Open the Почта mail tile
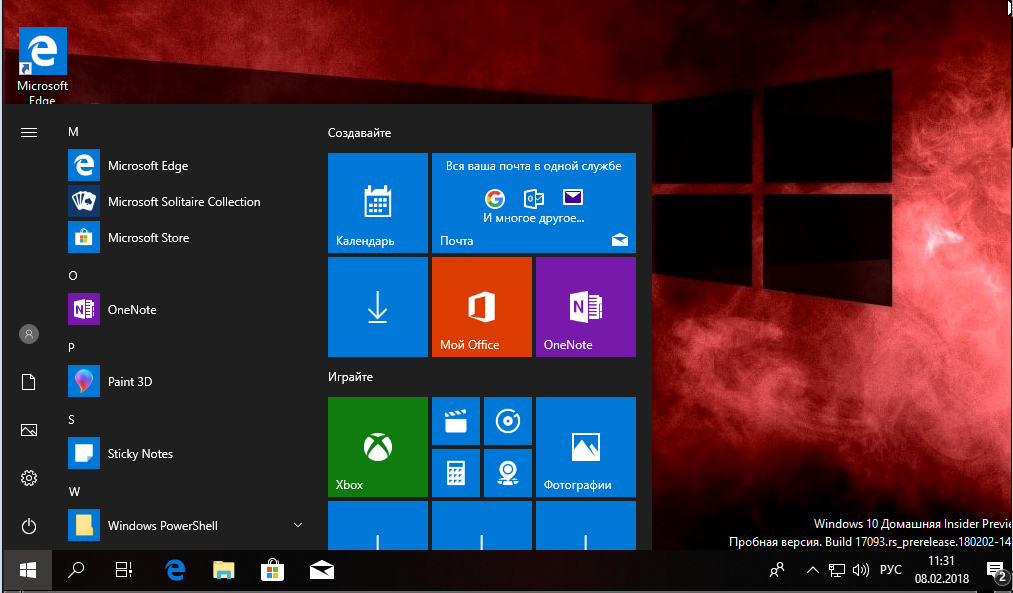The width and height of the screenshot is (1013, 593). tap(533, 203)
